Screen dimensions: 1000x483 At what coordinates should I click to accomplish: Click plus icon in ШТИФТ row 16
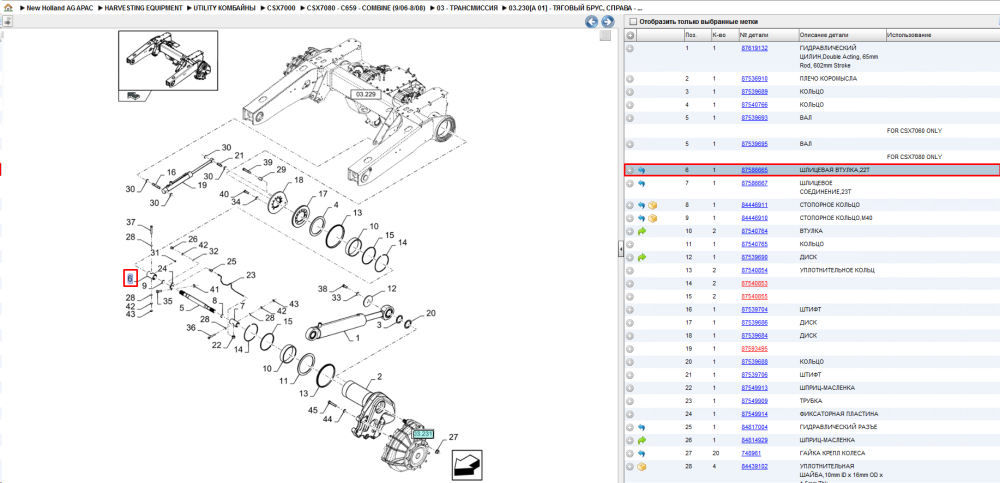click(x=629, y=309)
